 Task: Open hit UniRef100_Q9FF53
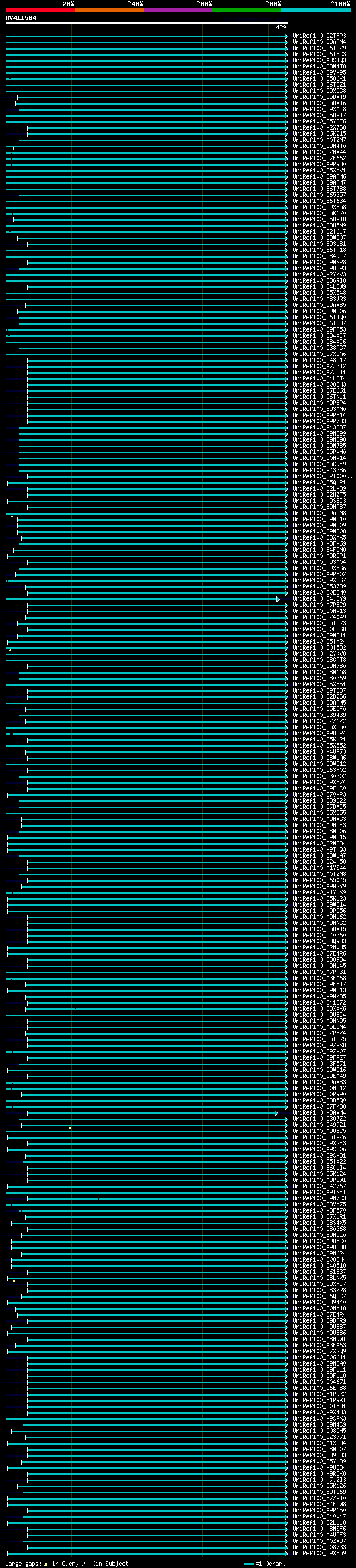tap(319, 329)
